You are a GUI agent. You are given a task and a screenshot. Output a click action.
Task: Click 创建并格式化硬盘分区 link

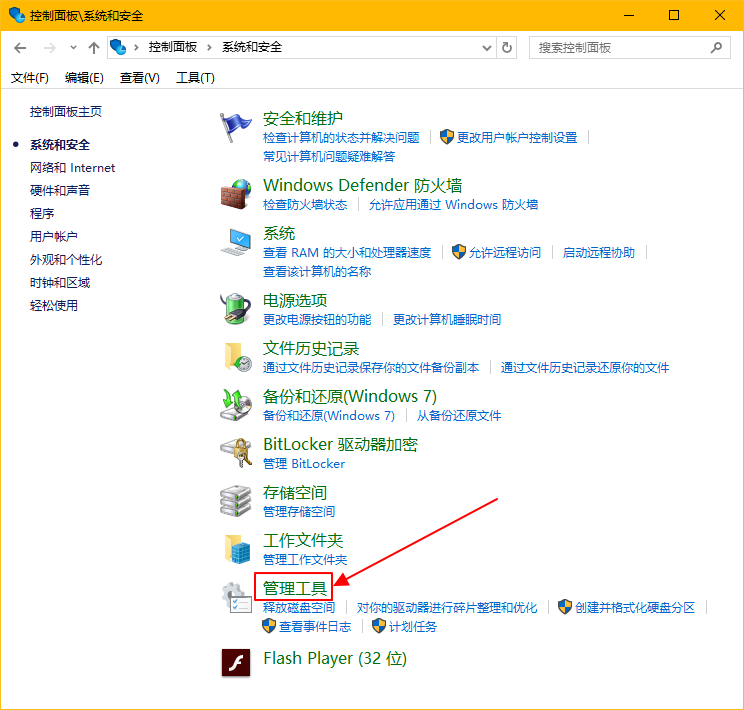click(635, 607)
